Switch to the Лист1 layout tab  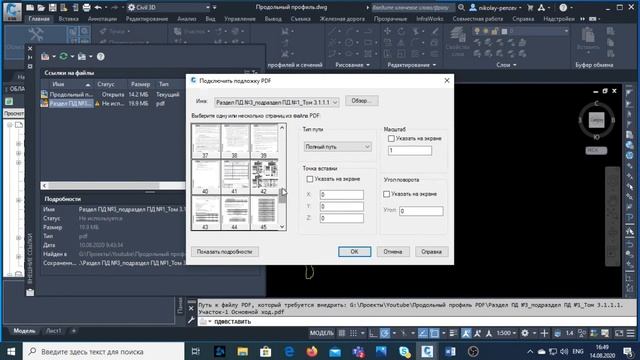(x=53, y=331)
